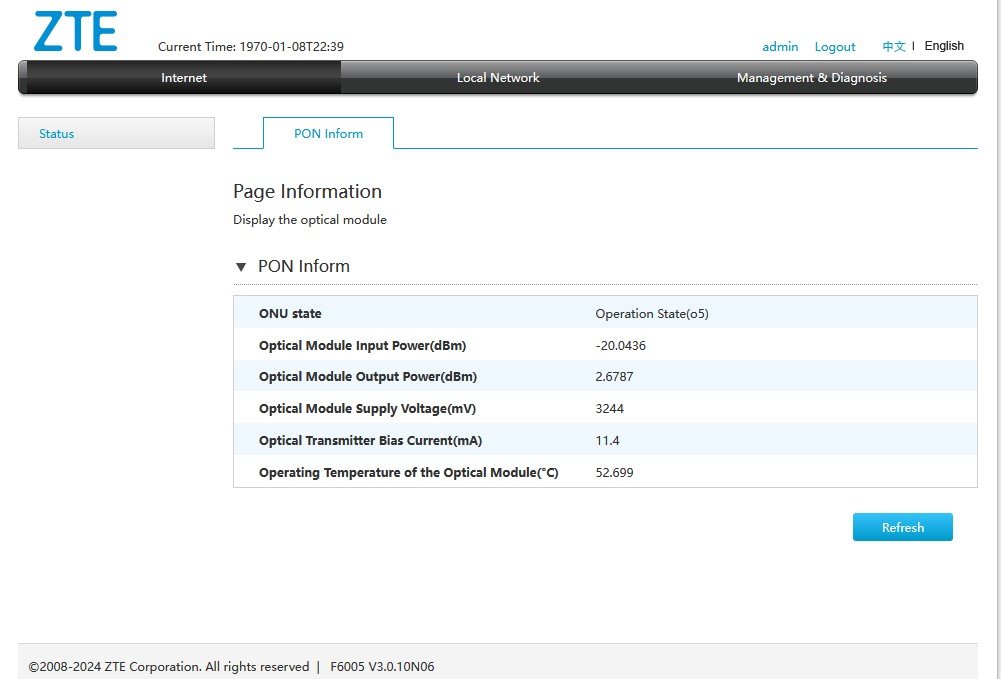1001x679 pixels.
Task: Click the input power value -20.0436
Action: [x=620, y=346]
